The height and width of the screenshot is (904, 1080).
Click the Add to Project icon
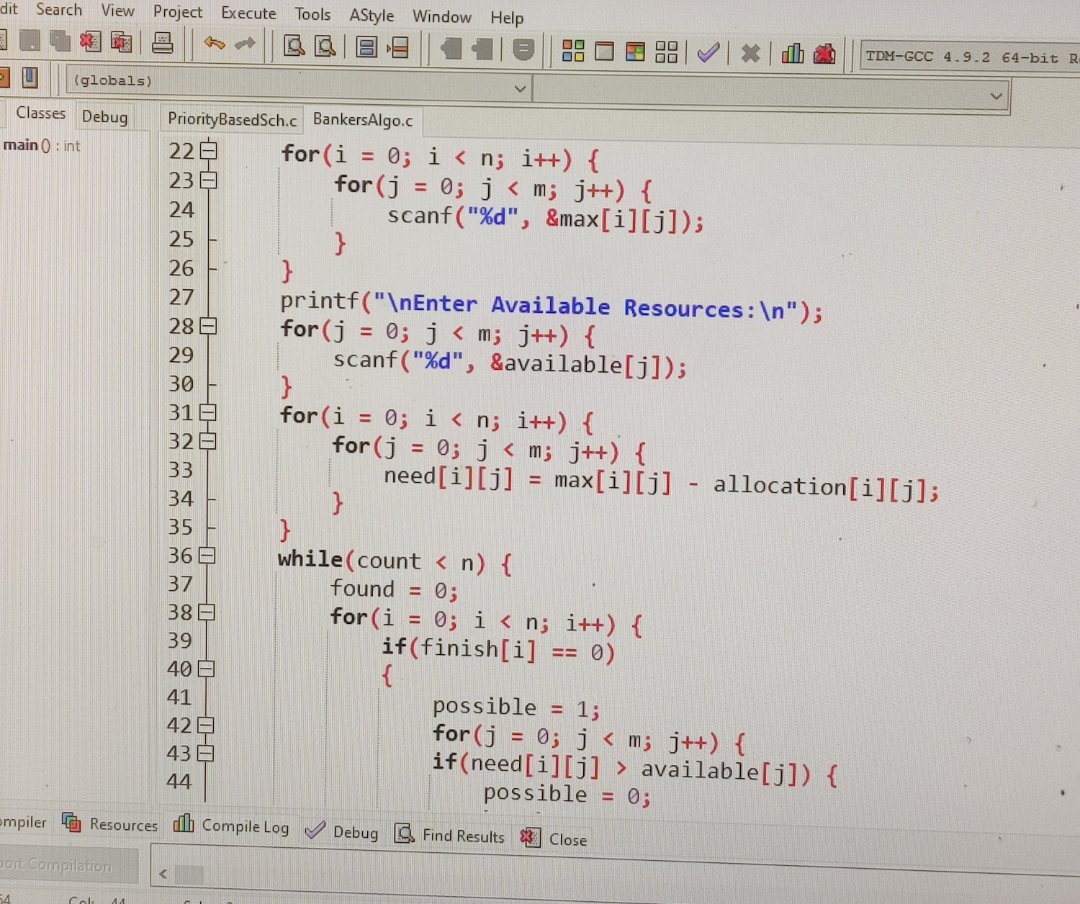point(450,48)
